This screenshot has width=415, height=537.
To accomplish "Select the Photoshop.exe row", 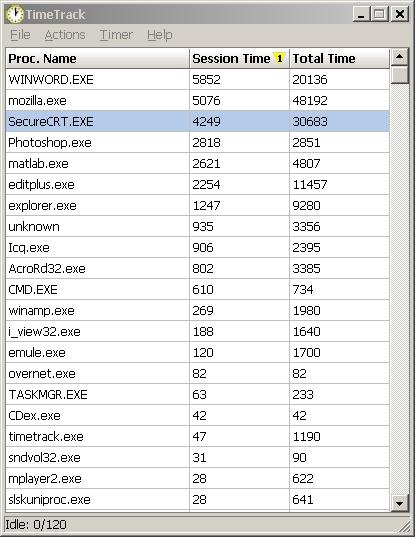I will point(198,142).
